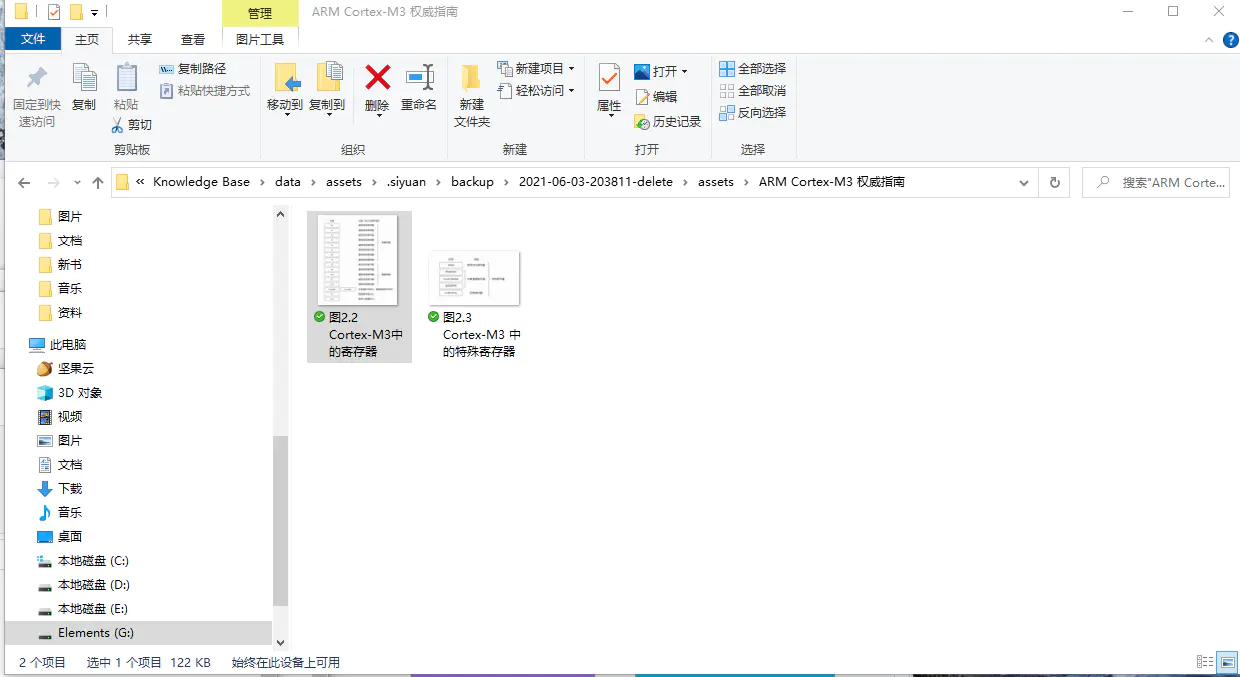1240x677 pixels.
Task: Click the navigation pane vertical scrollbar
Action: 280,520
